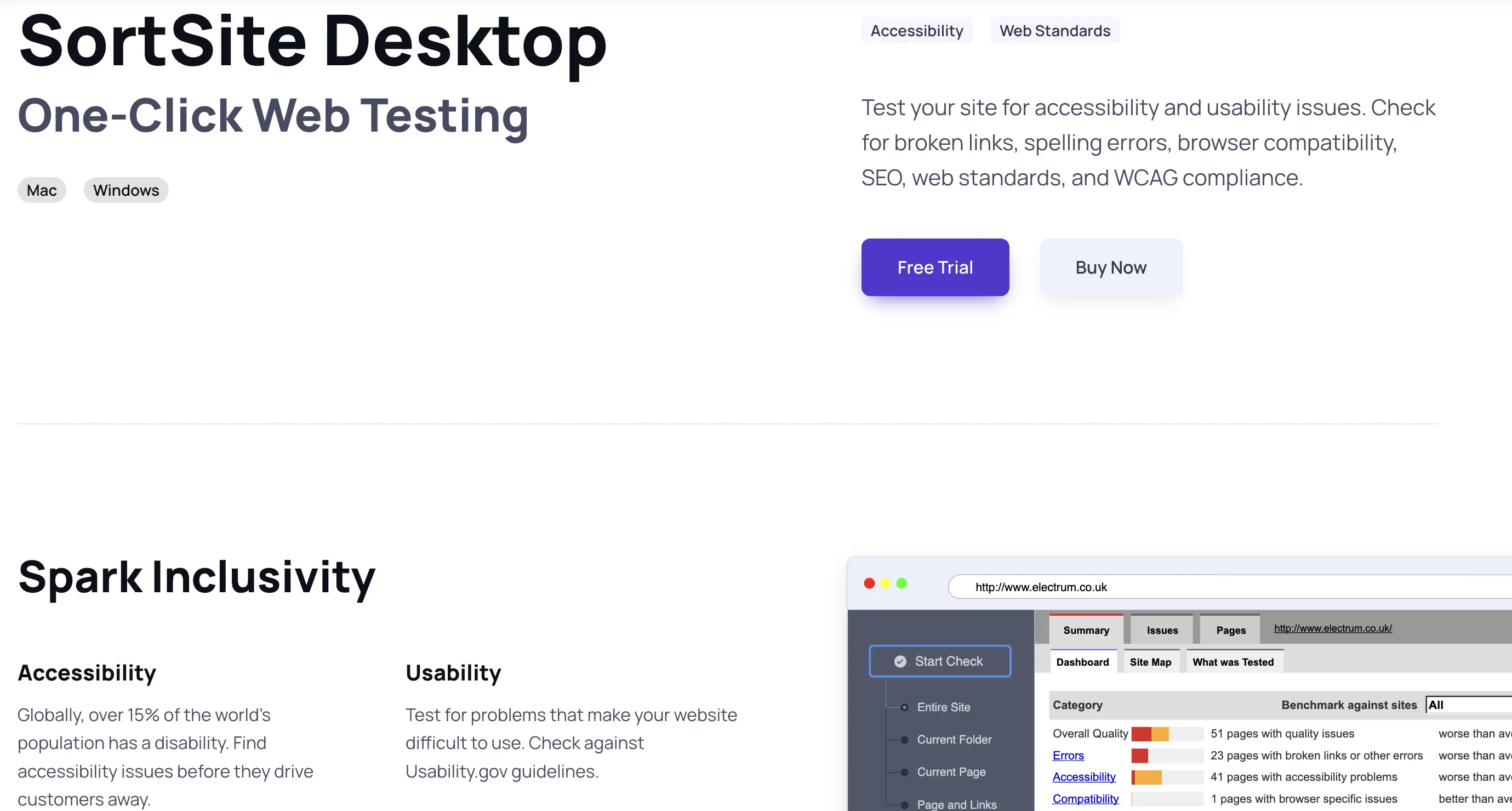Open the Compatibility category link
This screenshot has height=811, width=1512.
tap(1085, 799)
